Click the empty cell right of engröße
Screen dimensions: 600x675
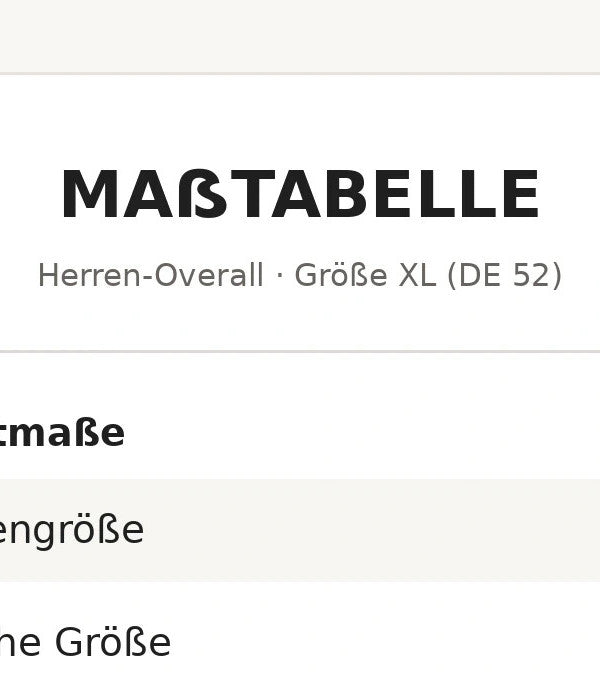(372, 530)
